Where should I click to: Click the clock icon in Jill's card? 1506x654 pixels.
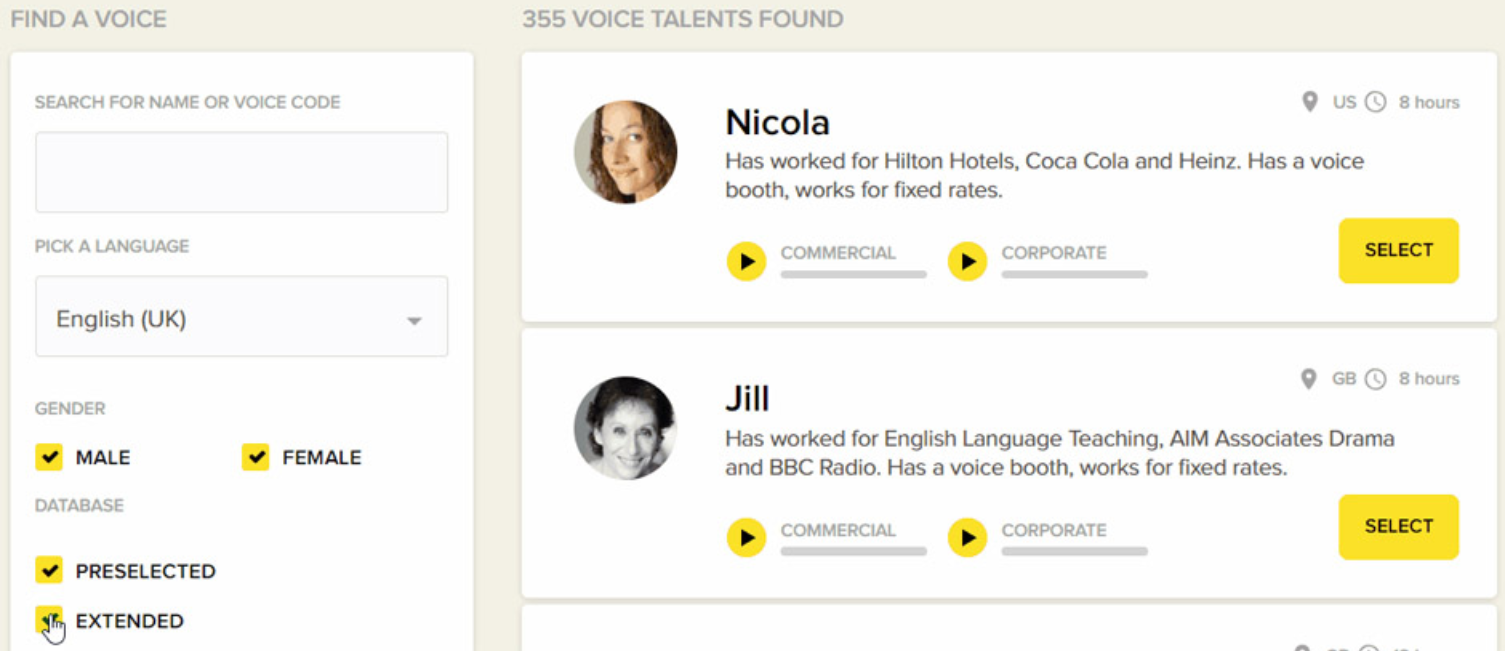click(x=1376, y=379)
